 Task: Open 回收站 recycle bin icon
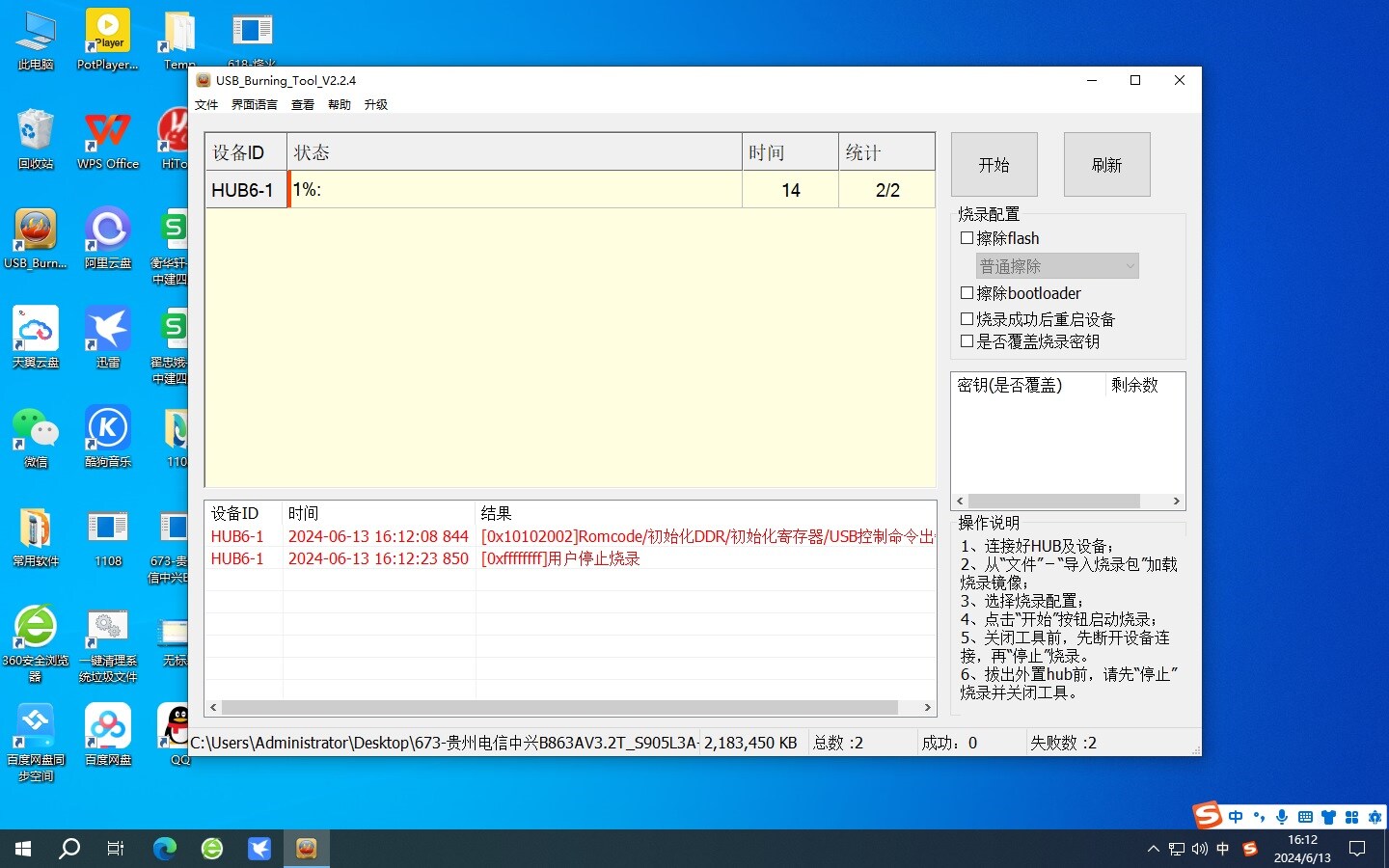pos(36,140)
